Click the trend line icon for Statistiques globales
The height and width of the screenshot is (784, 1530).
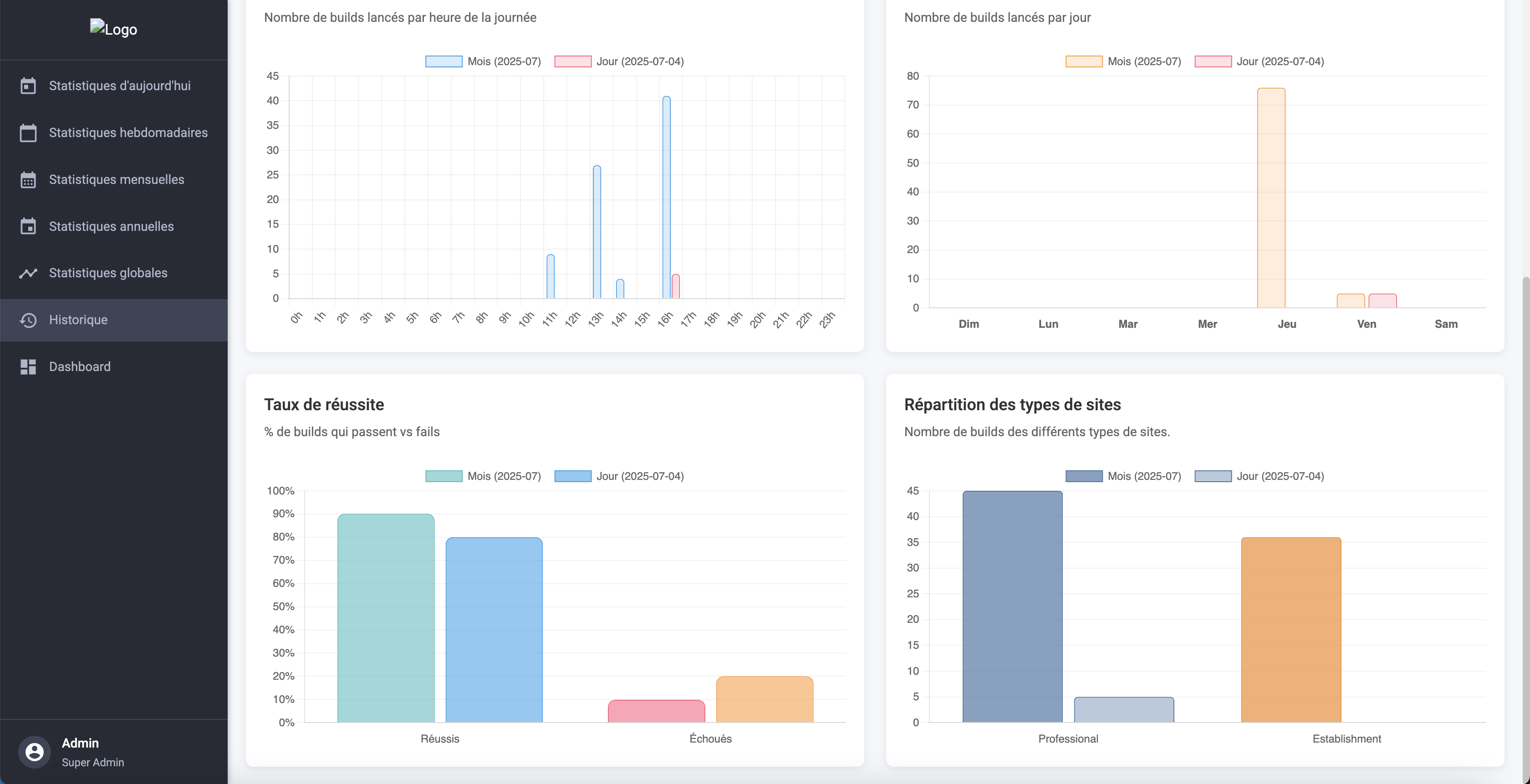click(x=28, y=273)
